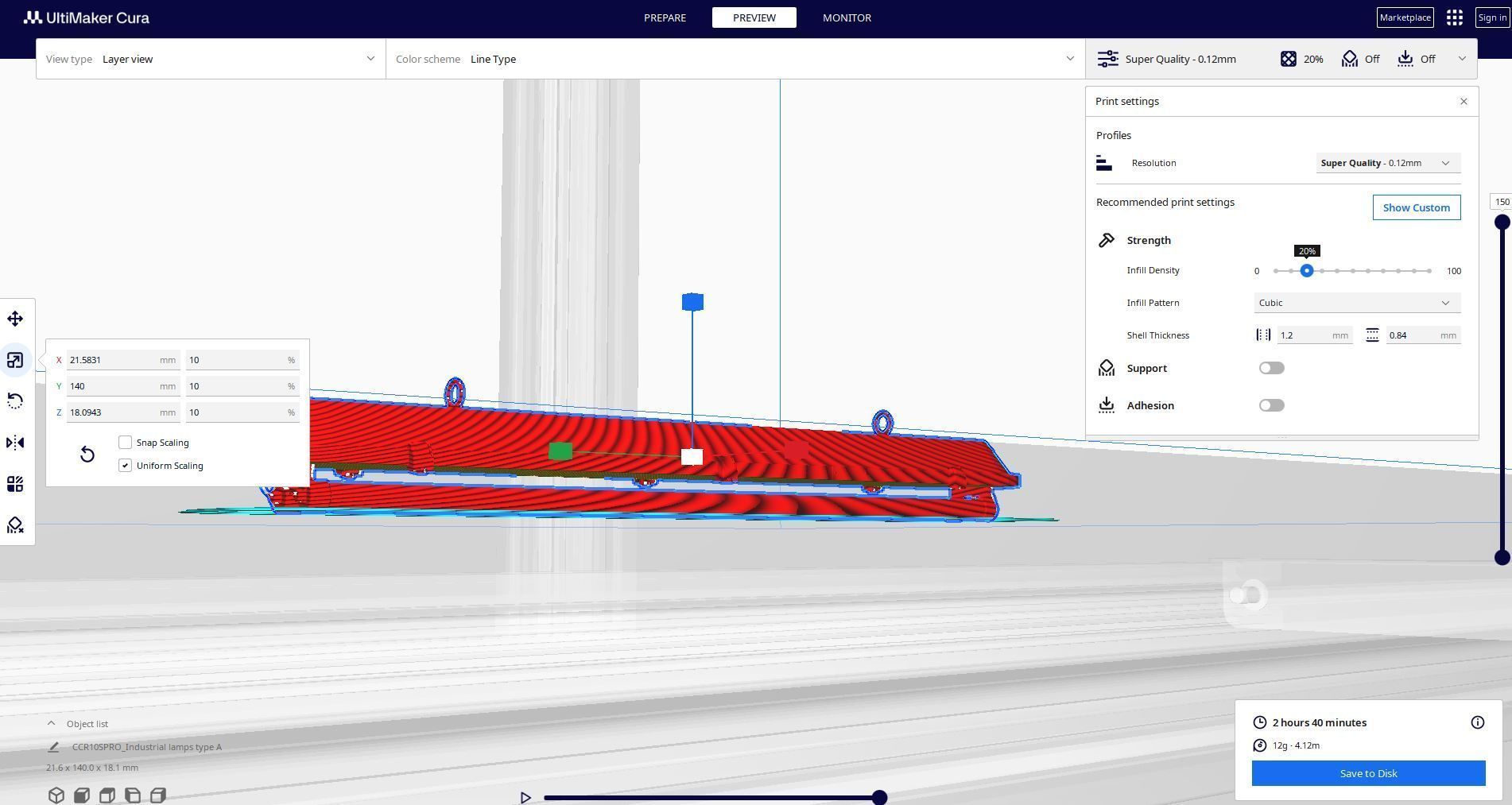
Task: Select the Move tool in left toolbar
Action: 15,319
